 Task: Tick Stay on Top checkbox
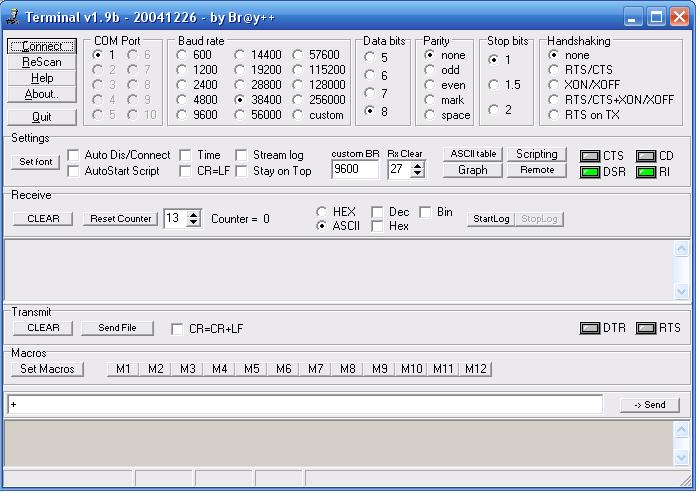point(241,171)
